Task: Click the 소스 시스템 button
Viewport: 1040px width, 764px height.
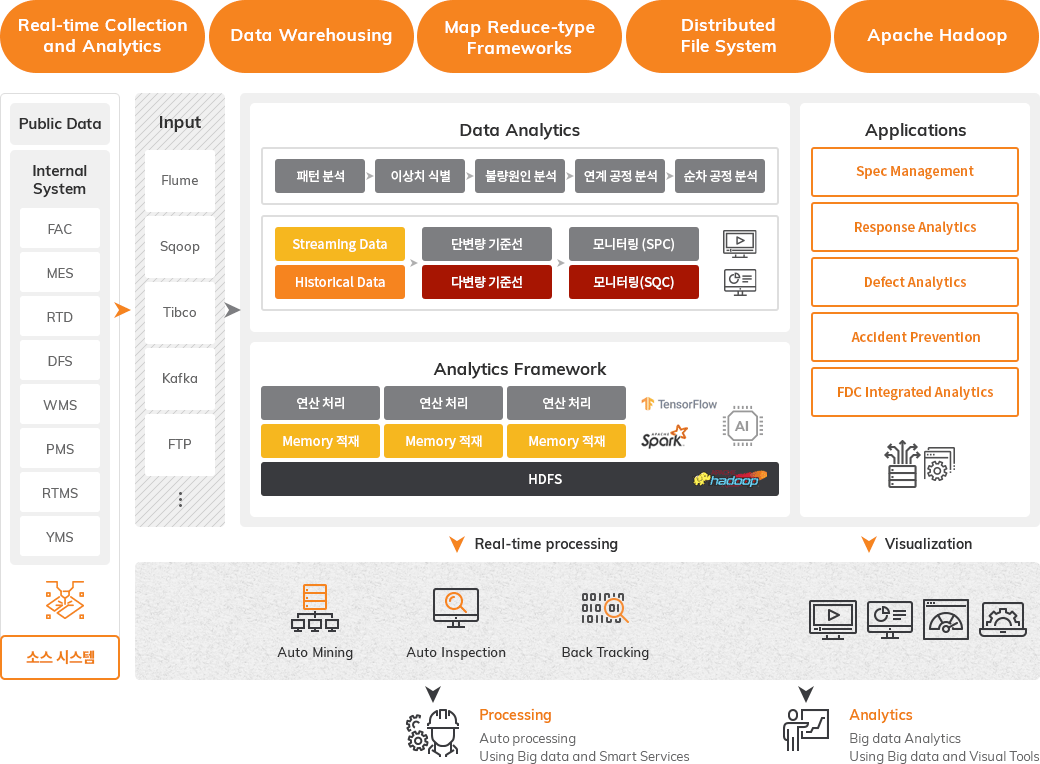Action: click(x=60, y=657)
